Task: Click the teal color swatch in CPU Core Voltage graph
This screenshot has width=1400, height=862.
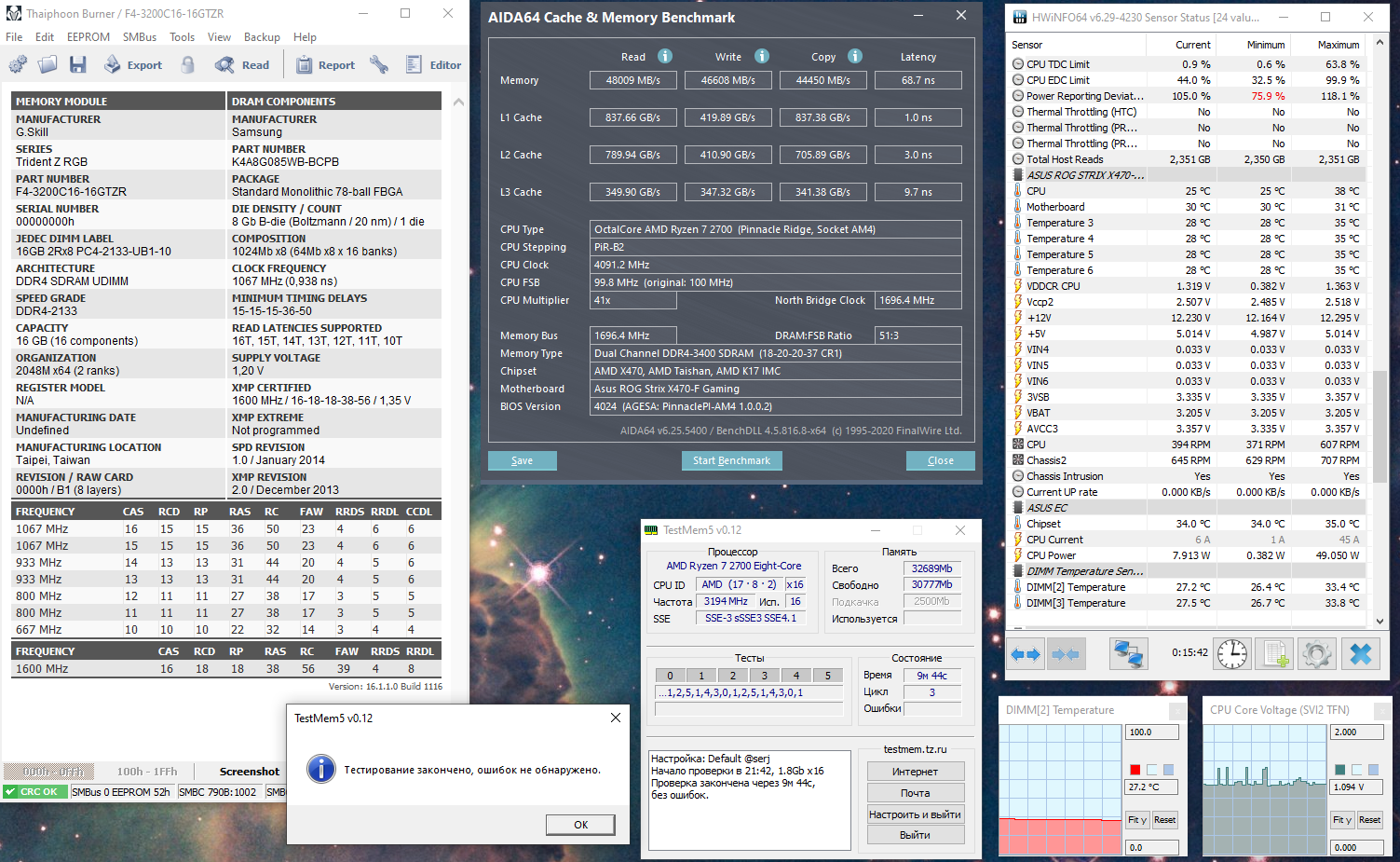Action: 1339,770
